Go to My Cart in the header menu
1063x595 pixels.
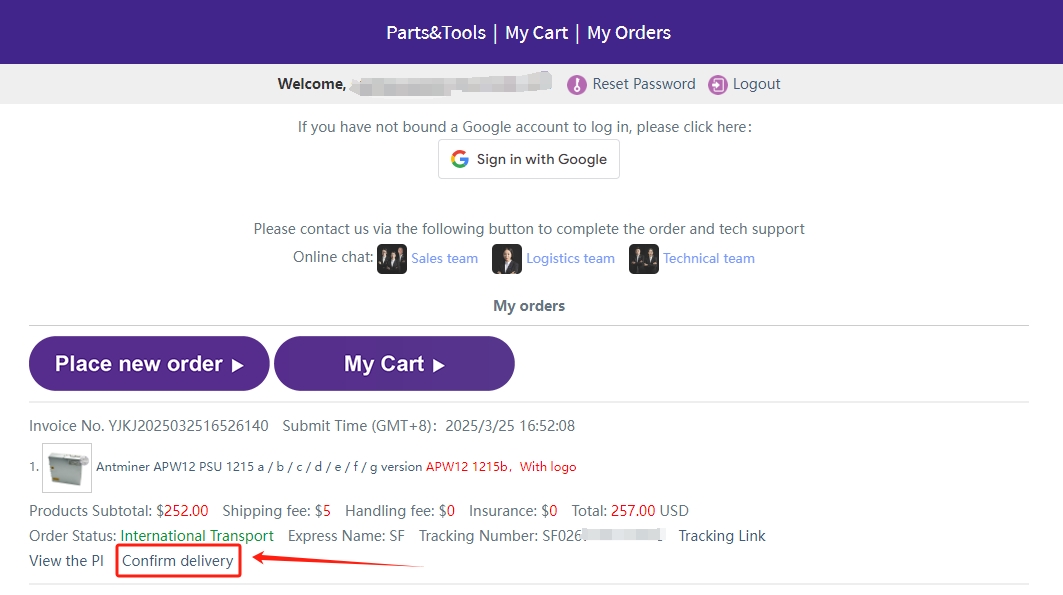point(536,33)
